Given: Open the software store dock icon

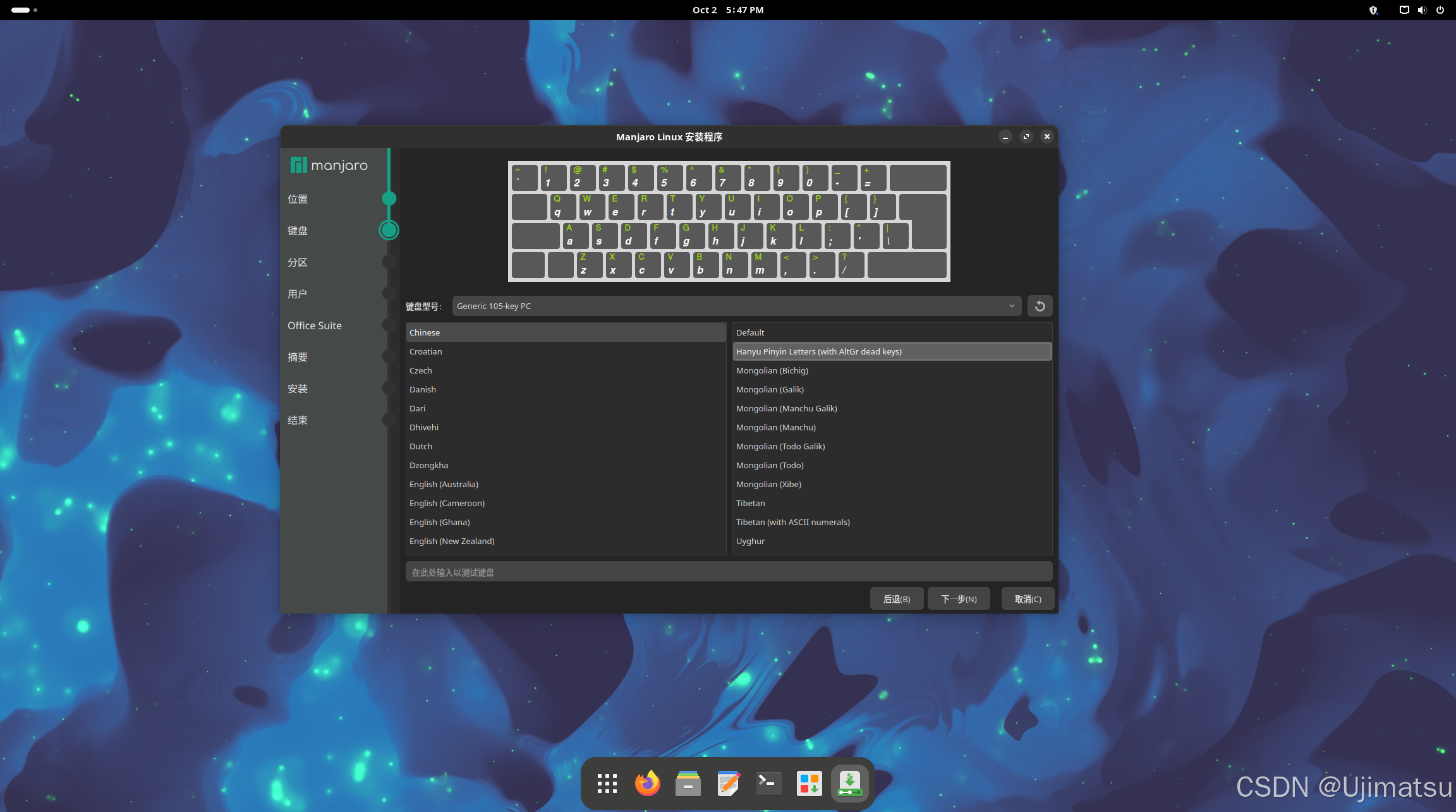Looking at the screenshot, I should pyautogui.click(x=809, y=784).
